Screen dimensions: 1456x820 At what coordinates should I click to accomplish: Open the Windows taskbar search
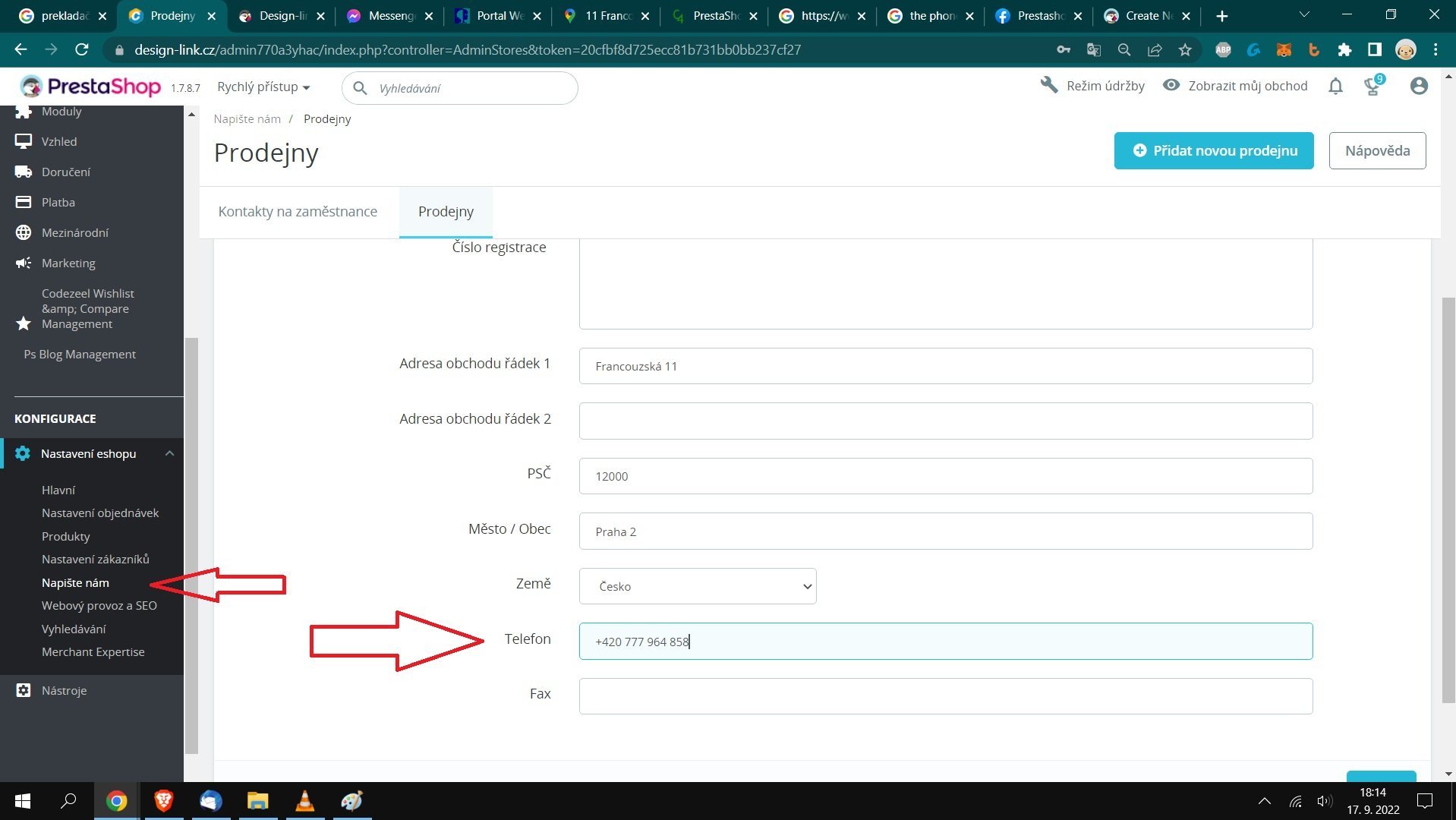coord(68,800)
